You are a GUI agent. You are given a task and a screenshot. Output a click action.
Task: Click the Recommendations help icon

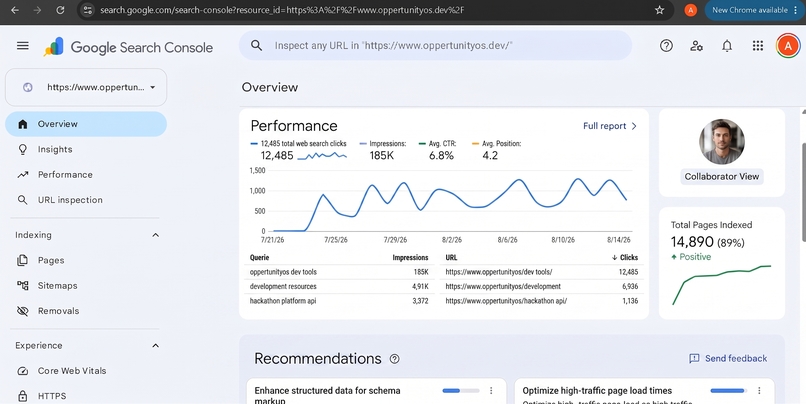pos(394,359)
